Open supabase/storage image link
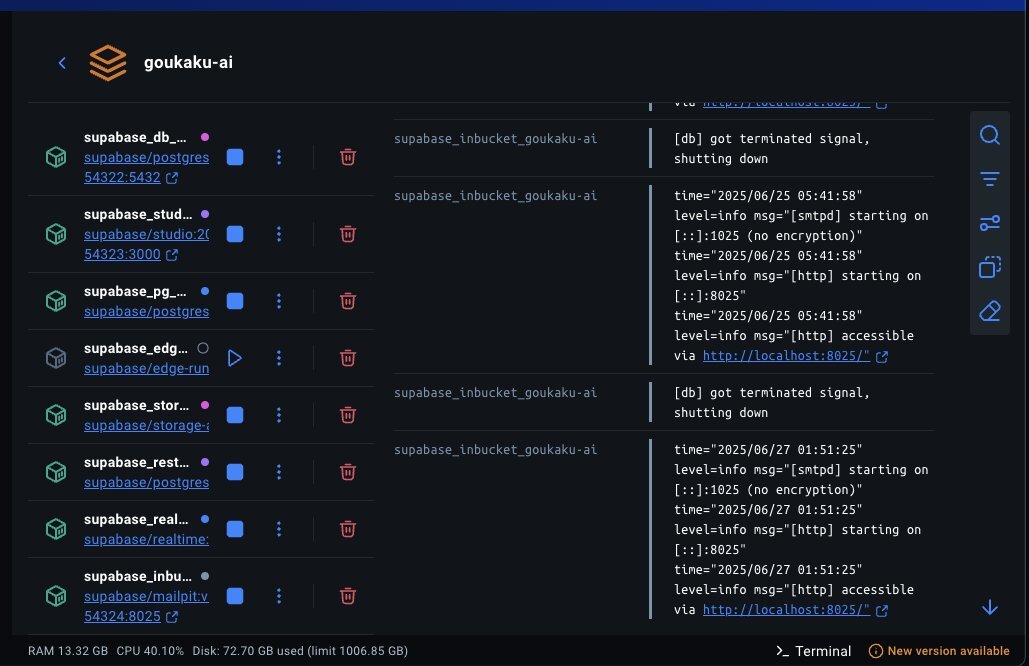1029x666 pixels. point(146,426)
